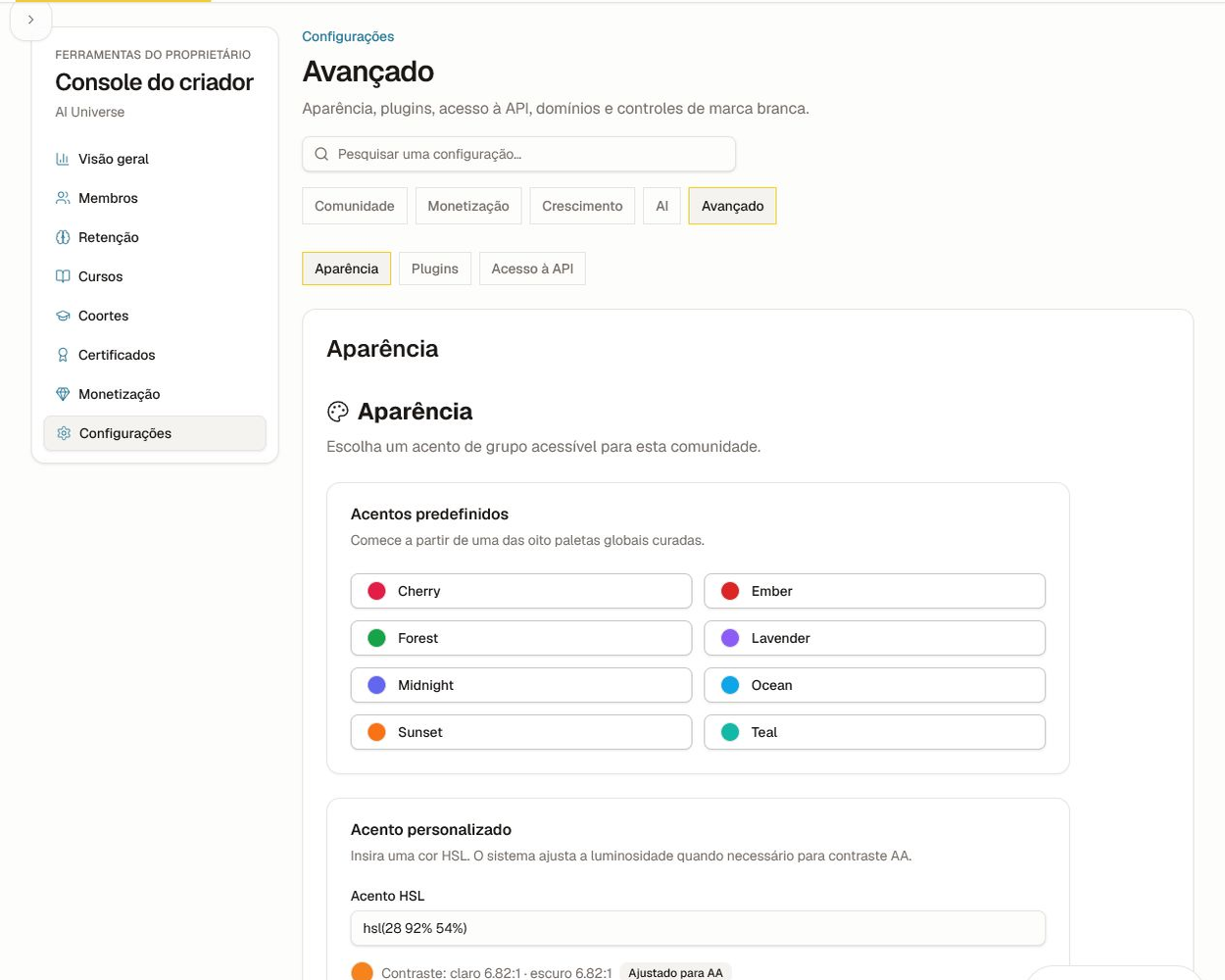Screen dimensions: 1225x980
Task: Select the Ocean accent preset
Action: point(874,685)
